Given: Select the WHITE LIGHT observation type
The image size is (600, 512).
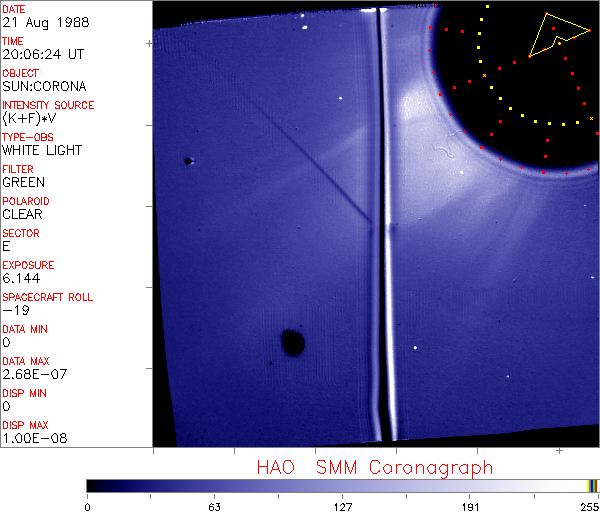Looking at the screenshot, I should tap(42, 150).
